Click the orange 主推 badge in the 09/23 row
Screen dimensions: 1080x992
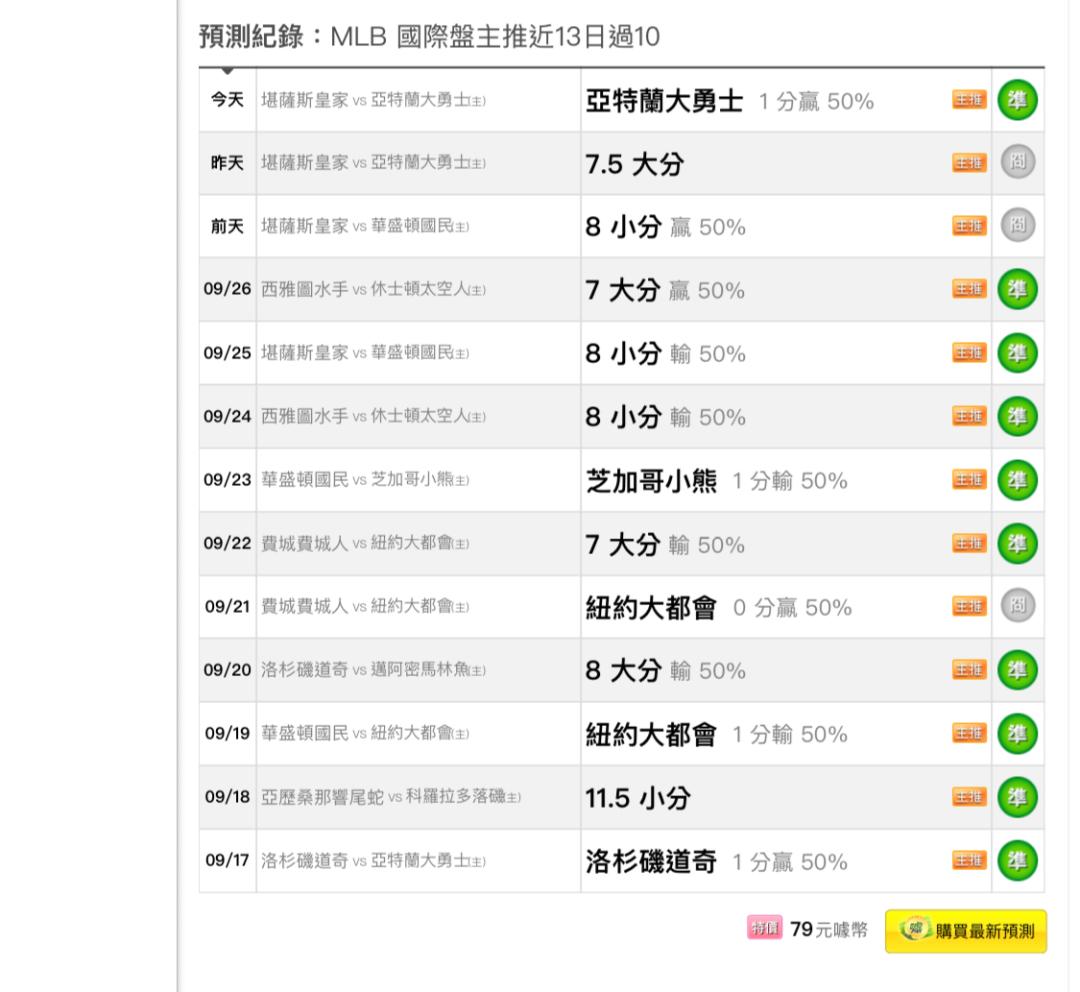969,479
